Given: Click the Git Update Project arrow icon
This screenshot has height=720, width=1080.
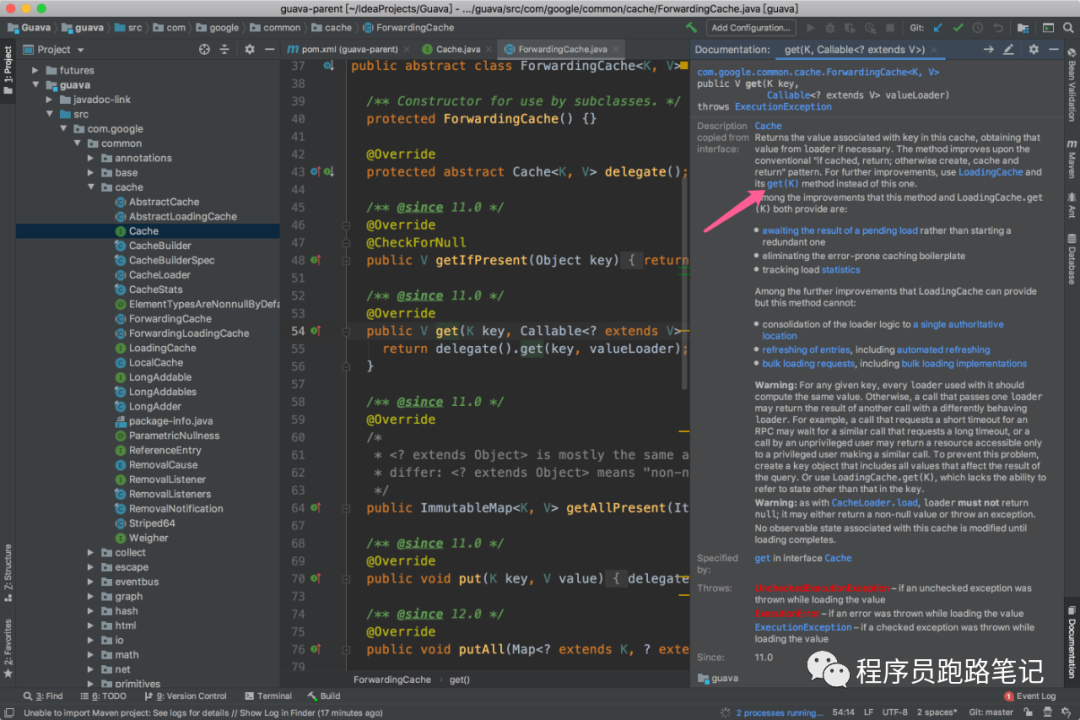Looking at the screenshot, I should coord(938,28).
